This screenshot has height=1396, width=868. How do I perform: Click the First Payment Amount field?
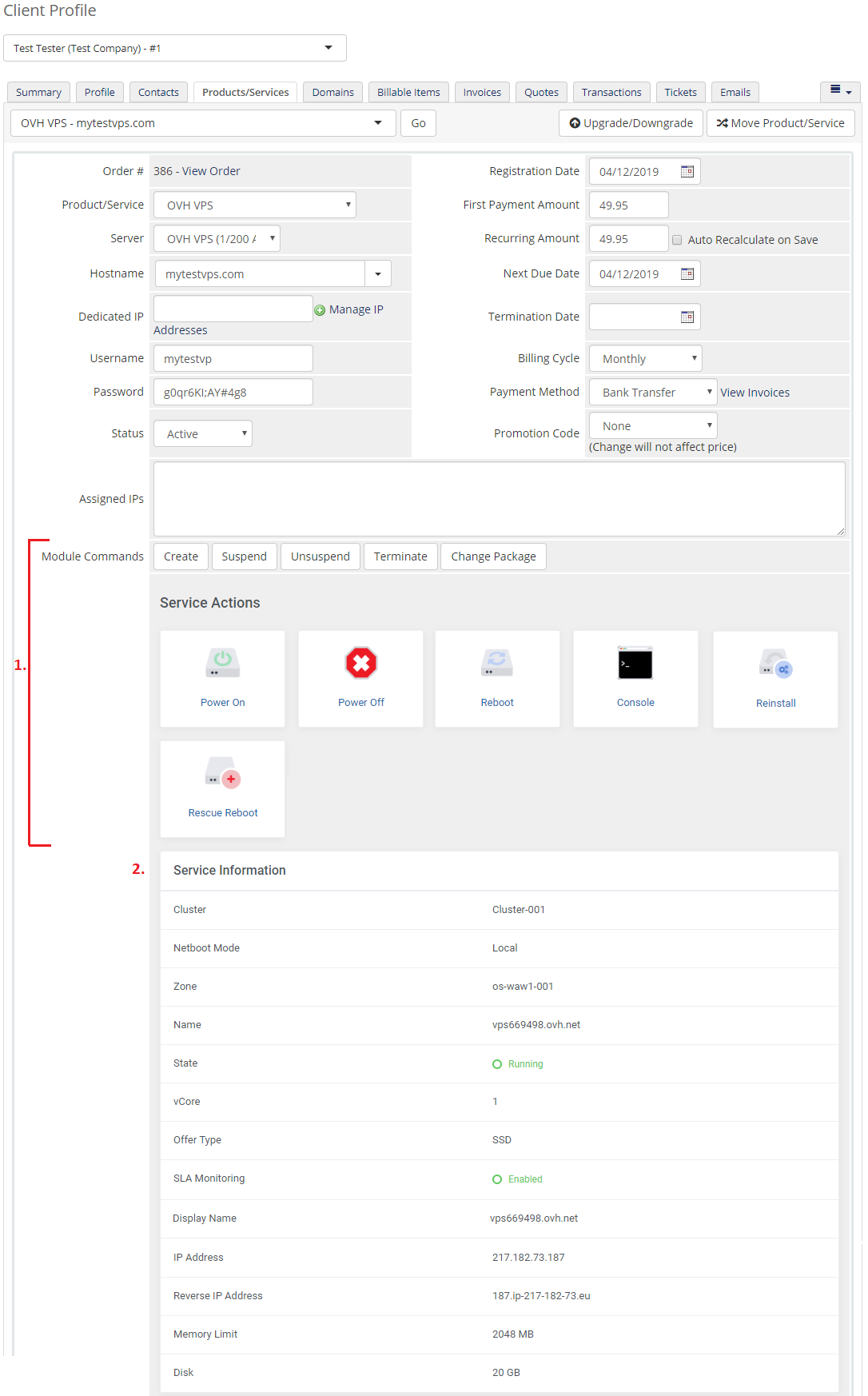(628, 205)
